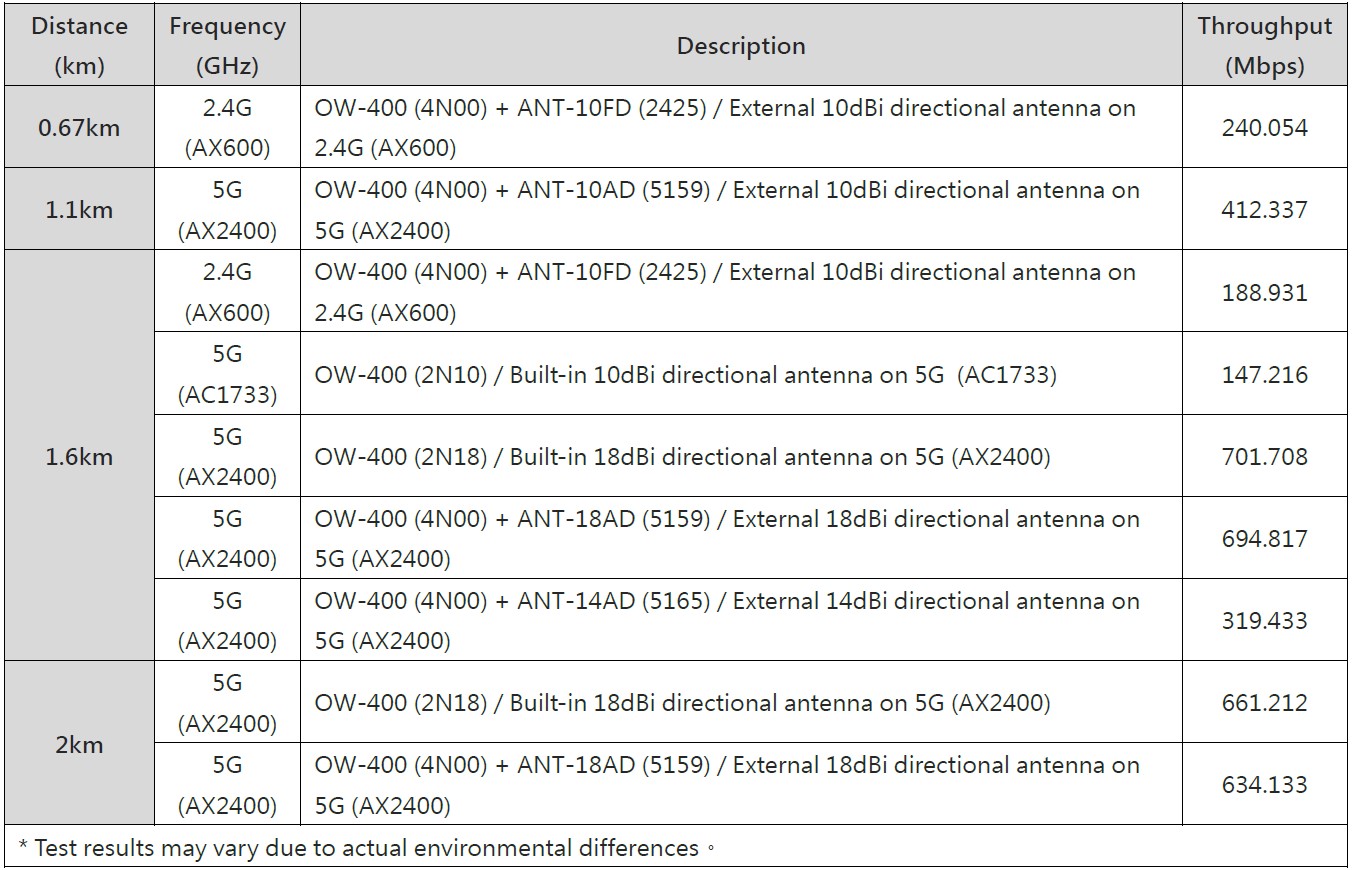The width and height of the screenshot is (1352, 870).
Task: Click the 240.054 throughput value
Action: [x=1265, y=128]
